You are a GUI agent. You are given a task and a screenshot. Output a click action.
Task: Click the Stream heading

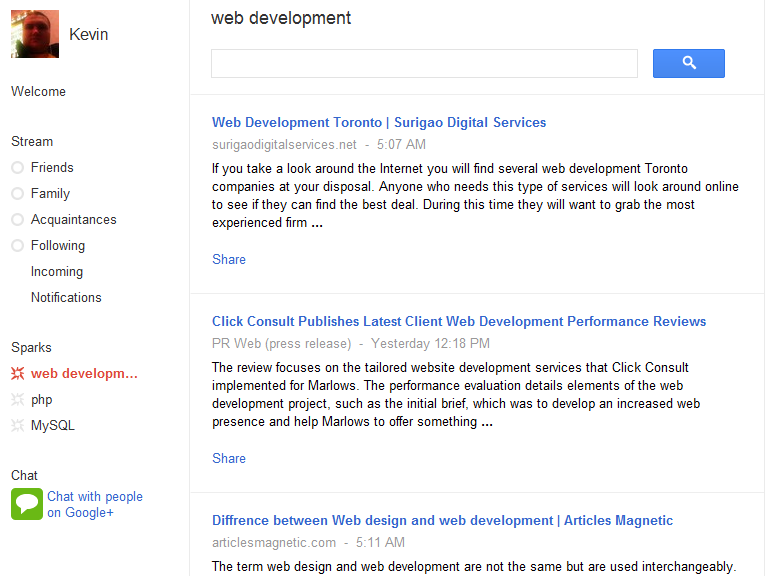(x=32, y=142)
